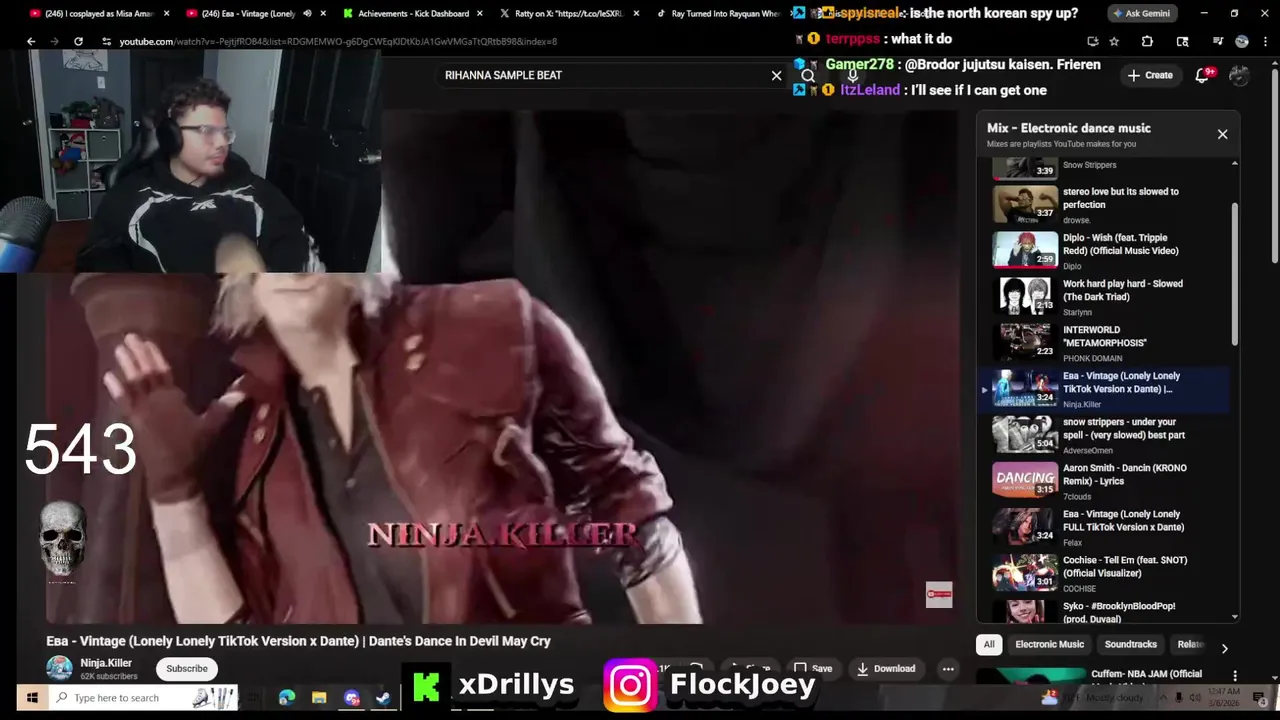Open Steam from the taskbar
The width and height of the screenshot is (1280, 720).
[x=383, y=697]
